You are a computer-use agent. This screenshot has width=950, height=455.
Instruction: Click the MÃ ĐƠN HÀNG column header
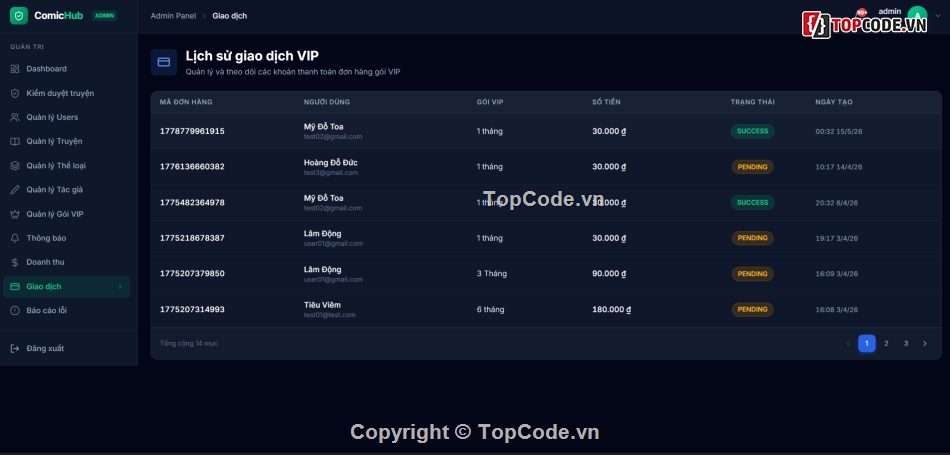tap(186, 102)
